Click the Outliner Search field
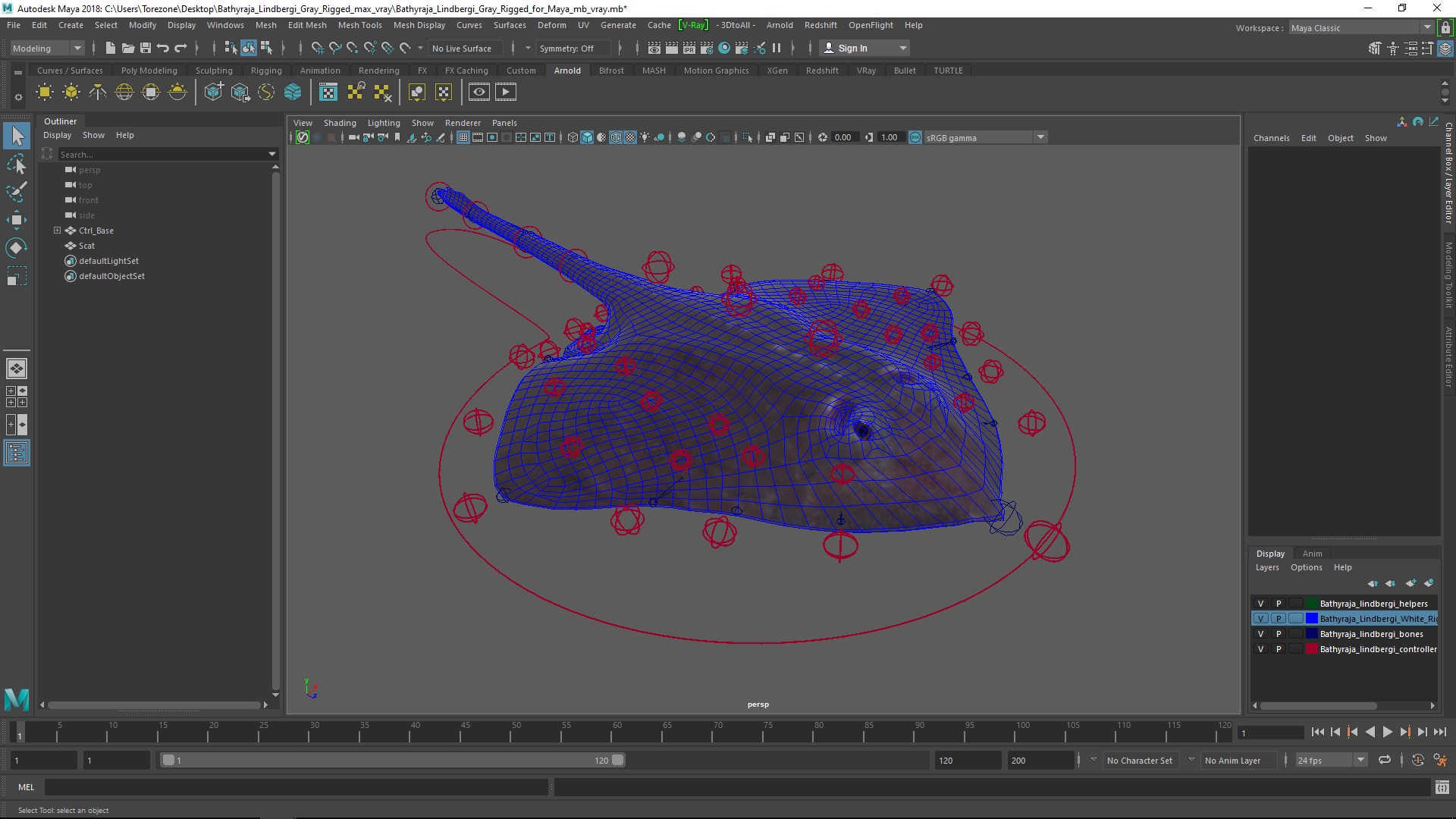Viewport: 1456px width, 819px height. (x=162, y=154)
